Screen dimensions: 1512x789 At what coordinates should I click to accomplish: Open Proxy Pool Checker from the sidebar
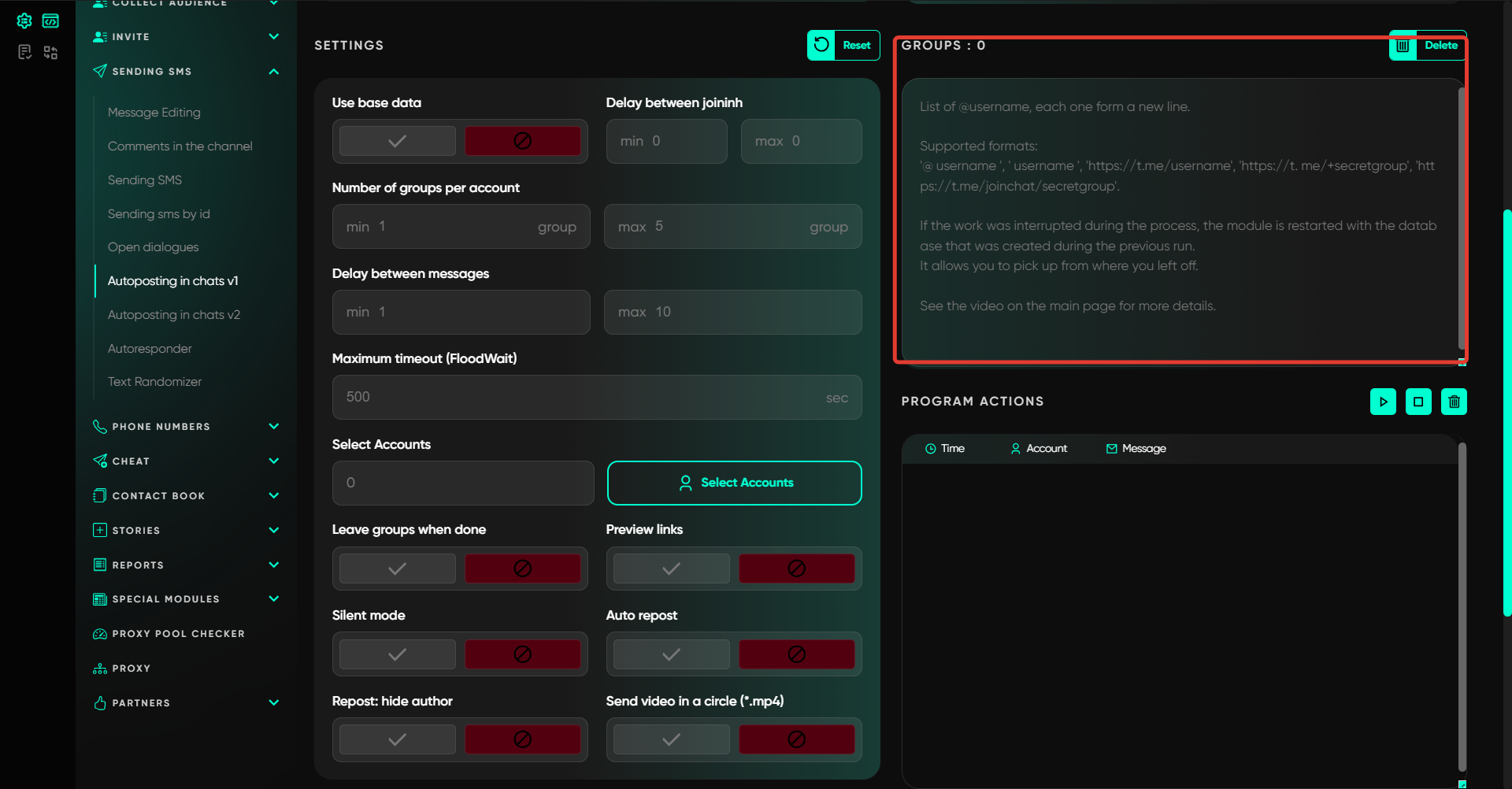pyautogui.click(x=178, y=634)
